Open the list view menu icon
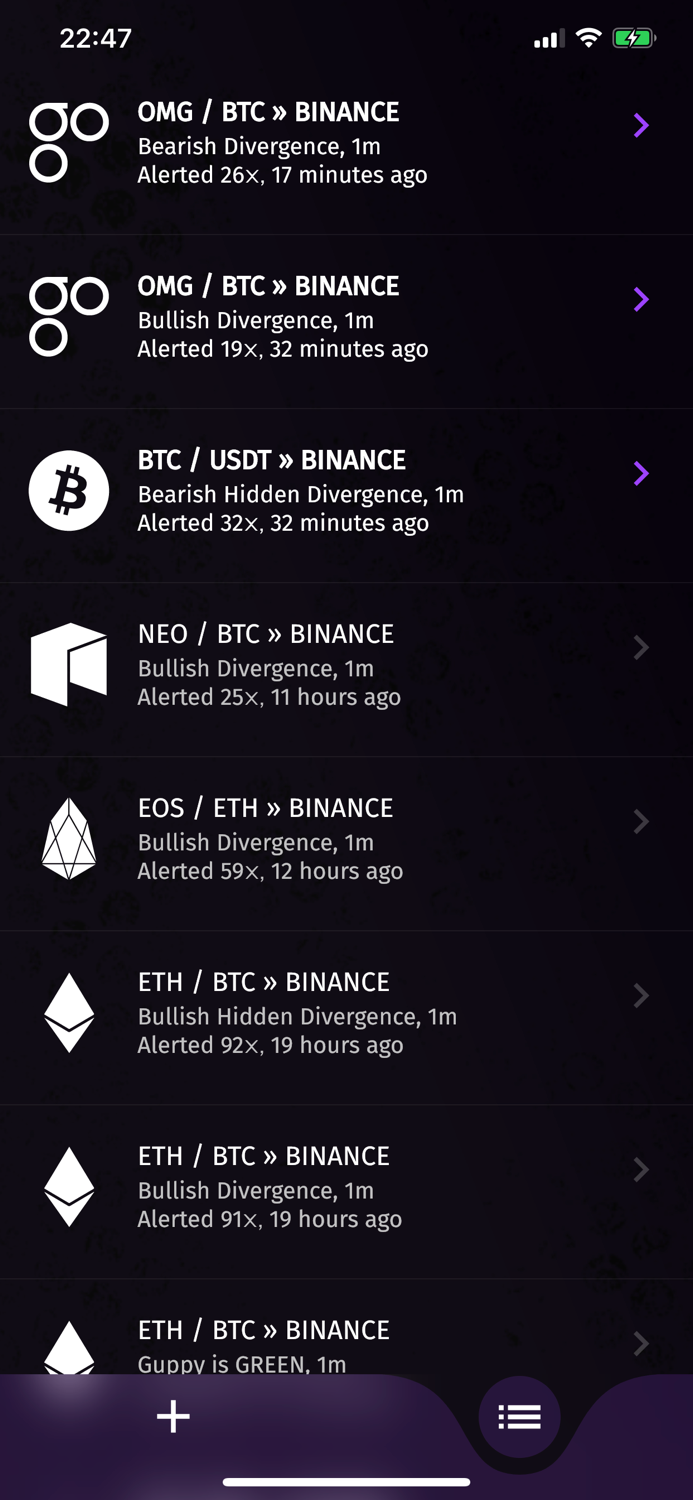The height and width of the screenshot is (1500, 693). 519,1417
